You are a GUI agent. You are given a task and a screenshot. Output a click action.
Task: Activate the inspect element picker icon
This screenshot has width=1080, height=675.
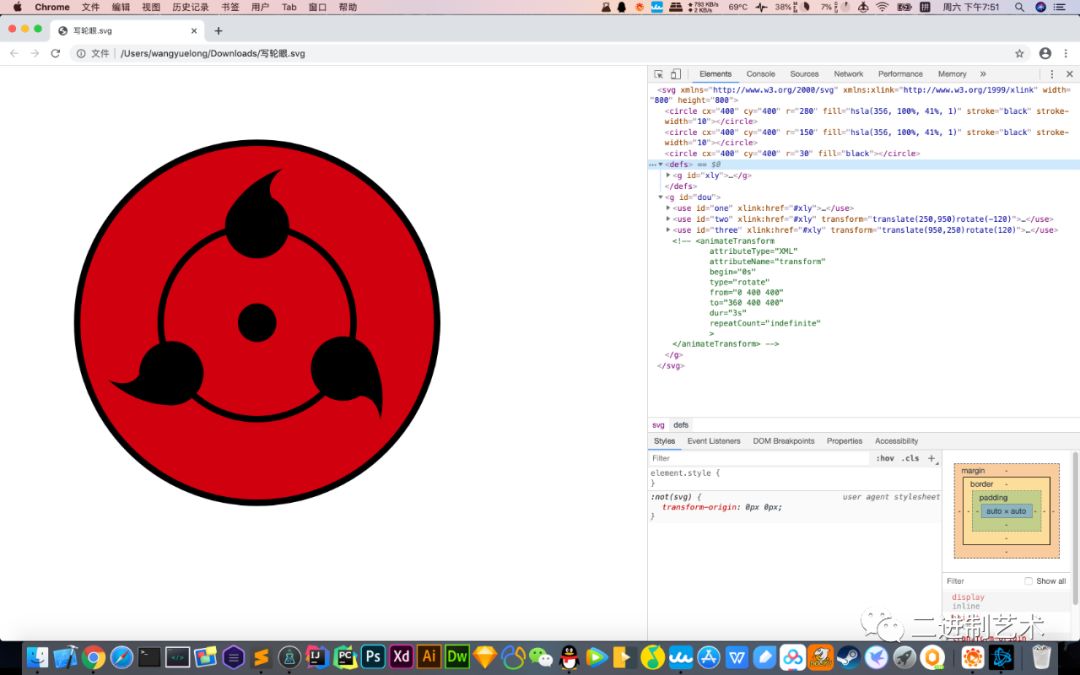pyautogui.click(x=658, y=74)
